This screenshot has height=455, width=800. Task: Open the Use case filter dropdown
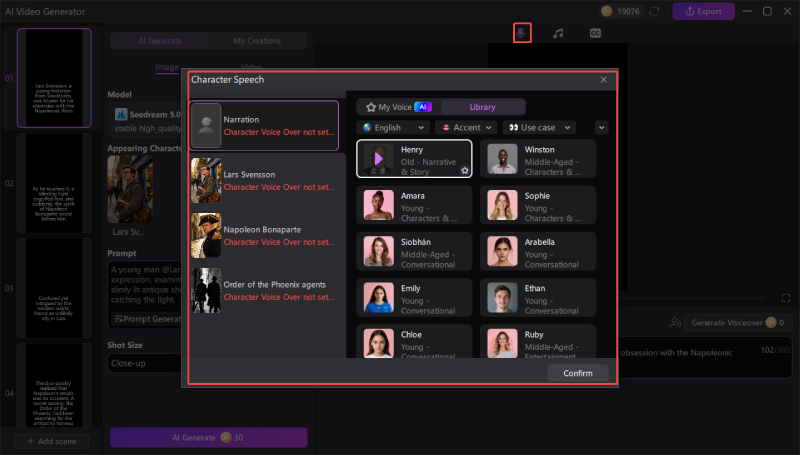(x=540, y=128)
